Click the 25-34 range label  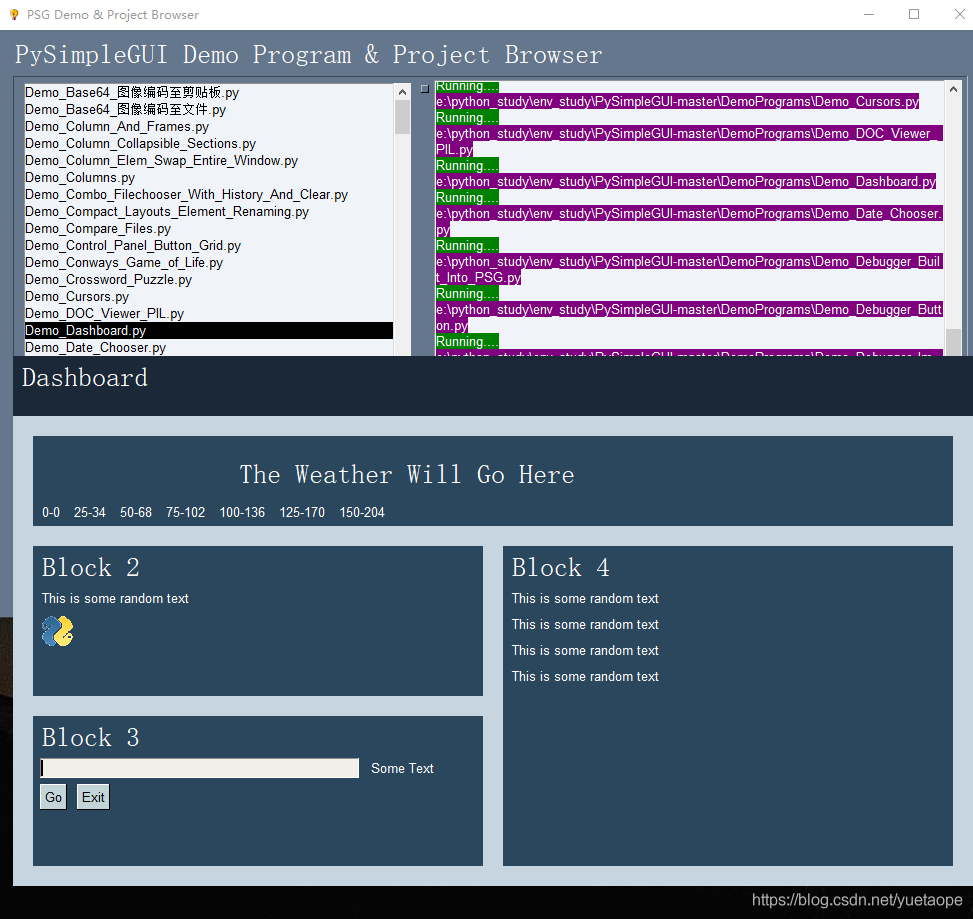(x=89, y=513)
